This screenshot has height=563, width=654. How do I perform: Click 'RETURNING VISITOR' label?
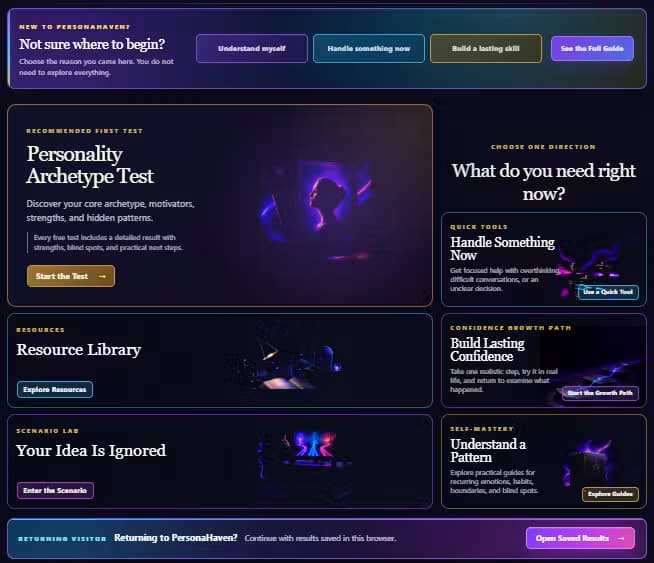62,539
